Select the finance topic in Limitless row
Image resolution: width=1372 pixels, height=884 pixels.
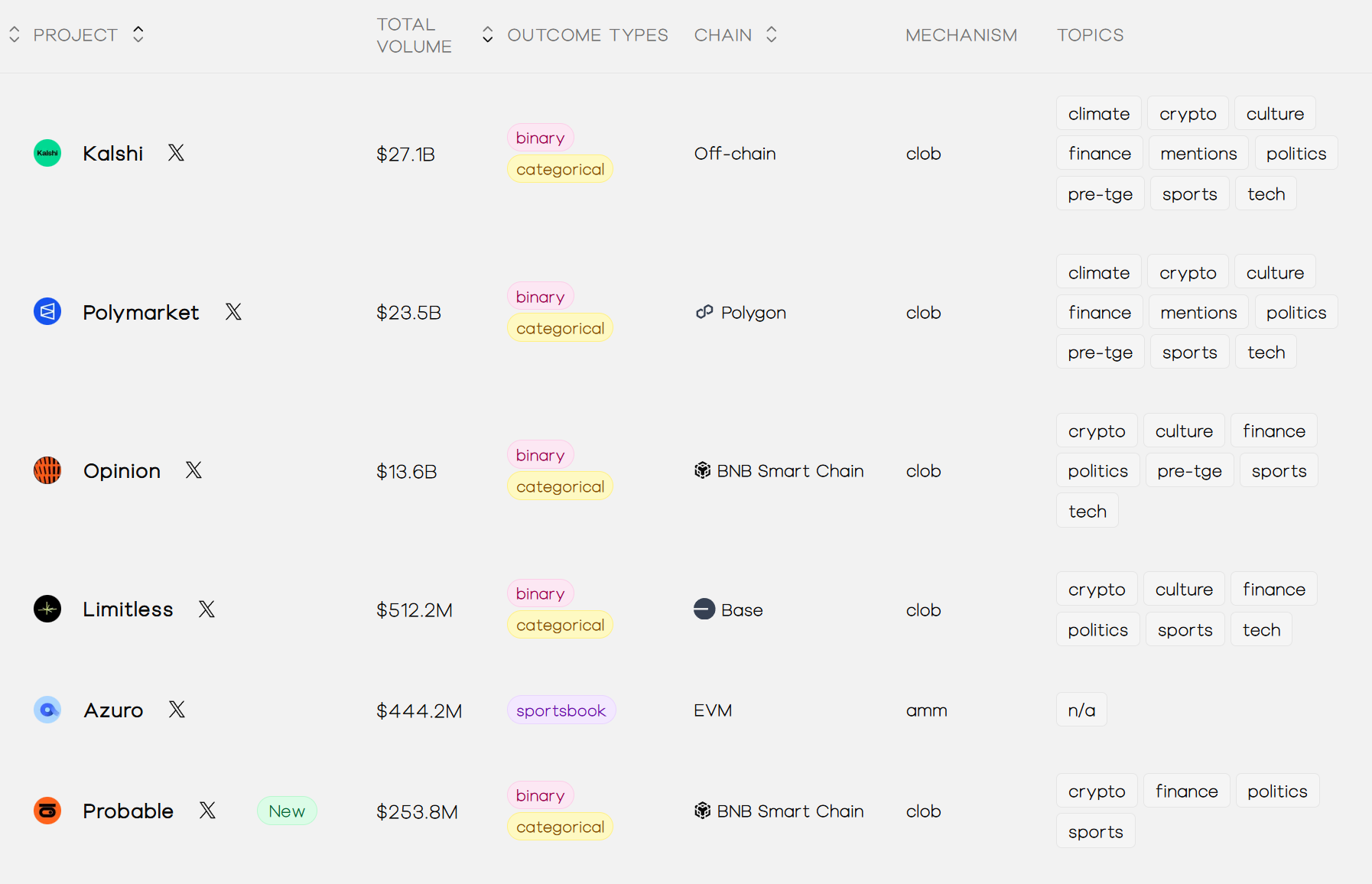[1274, 589]
